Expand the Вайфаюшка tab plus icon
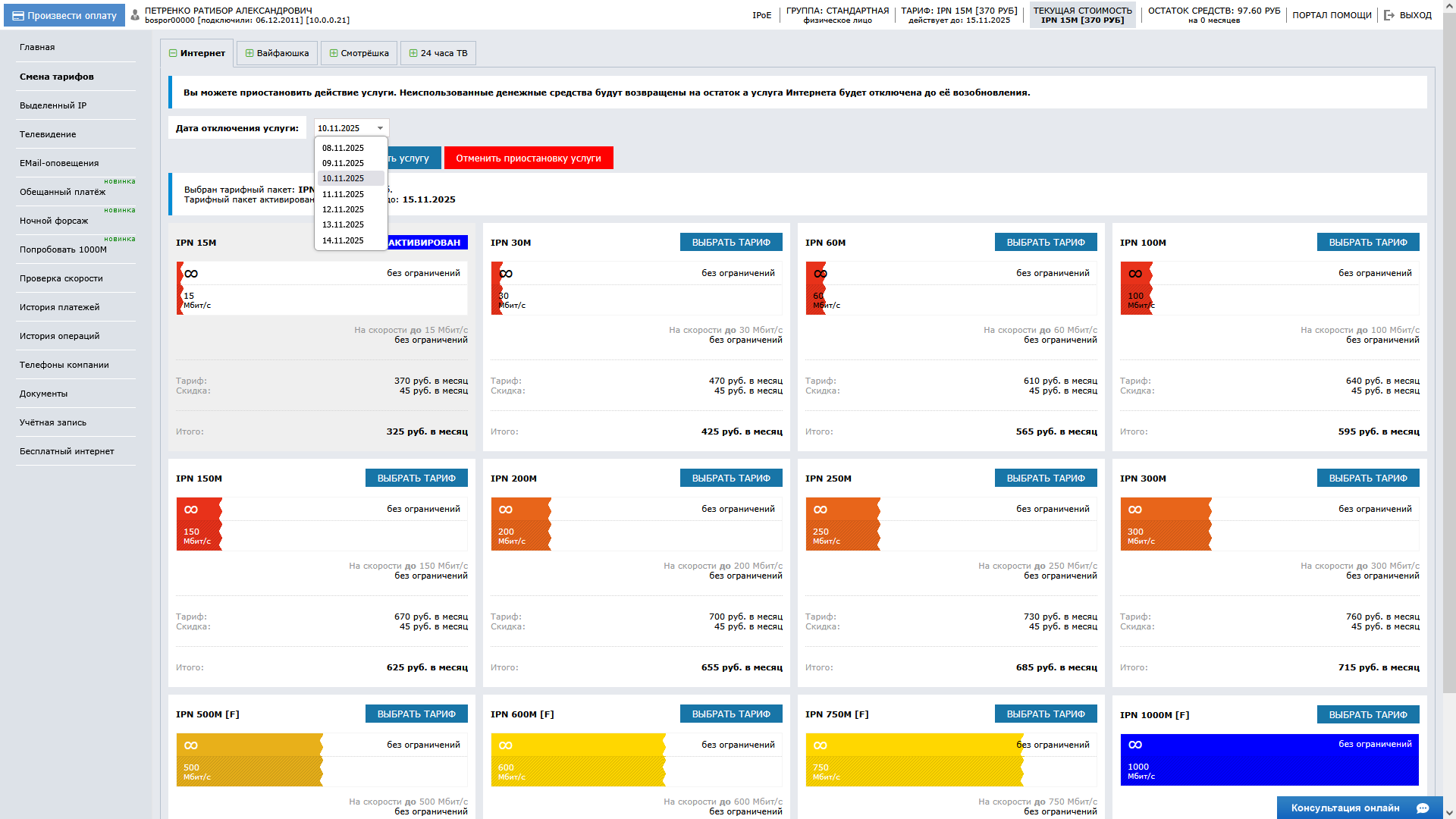The width and height of the screenshot is (1456, 819). (x=249, y=53)
